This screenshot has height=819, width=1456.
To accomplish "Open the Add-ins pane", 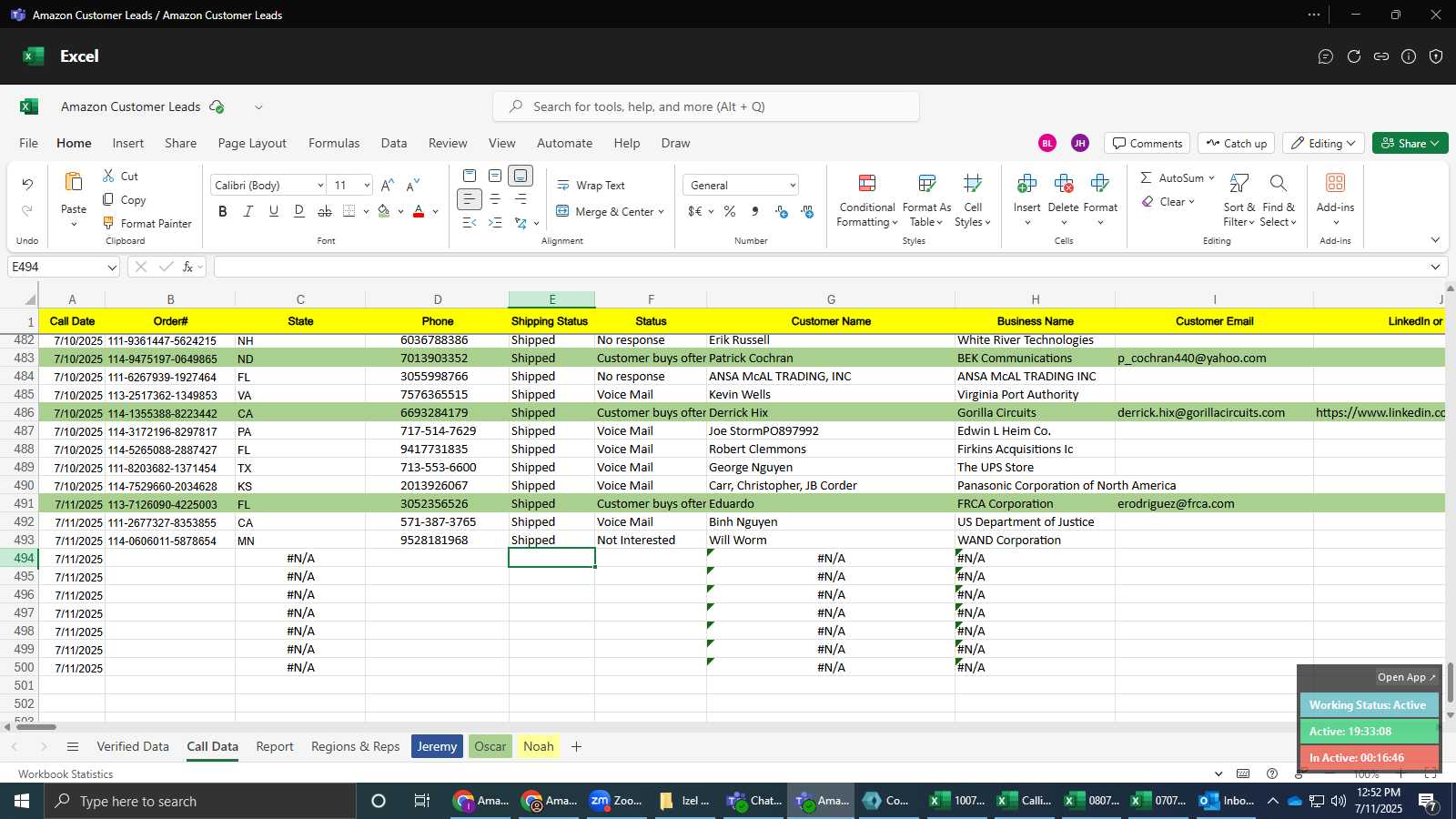I will pos(1335,199).
